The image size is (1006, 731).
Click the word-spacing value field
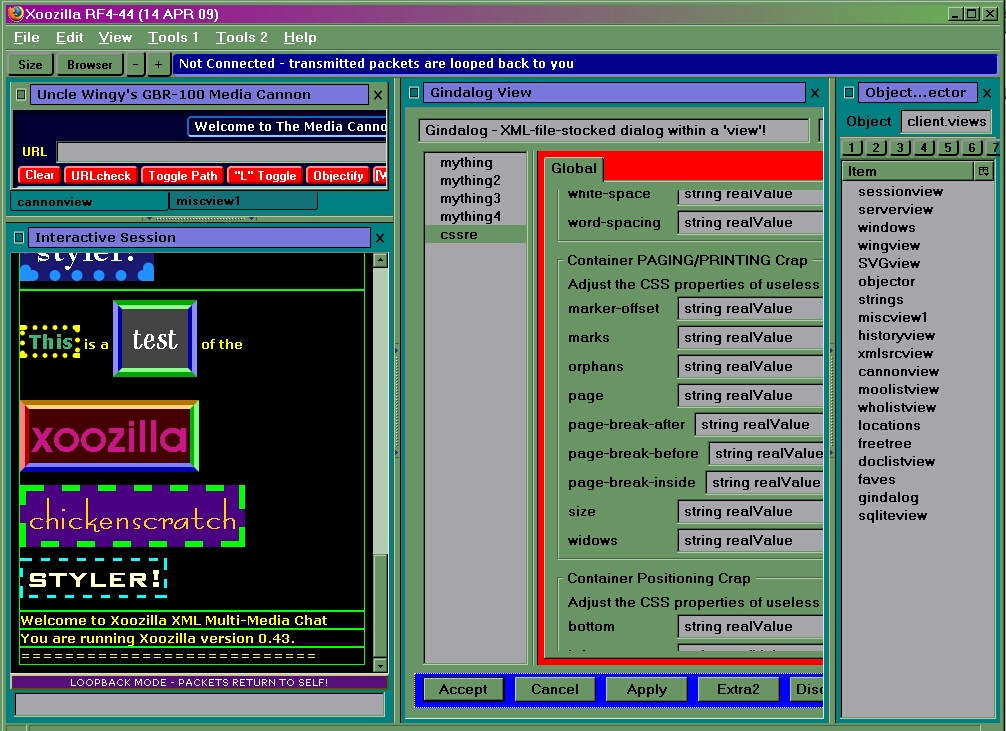pos(750,223)
